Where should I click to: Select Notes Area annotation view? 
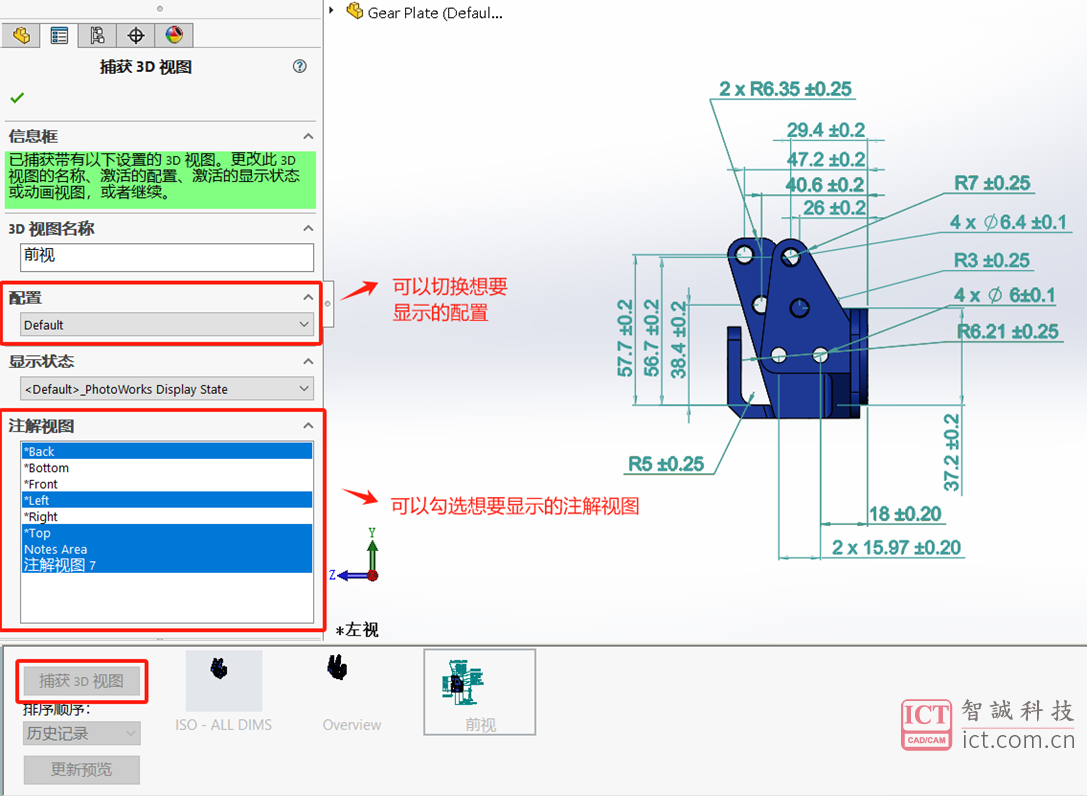point(167,549)
